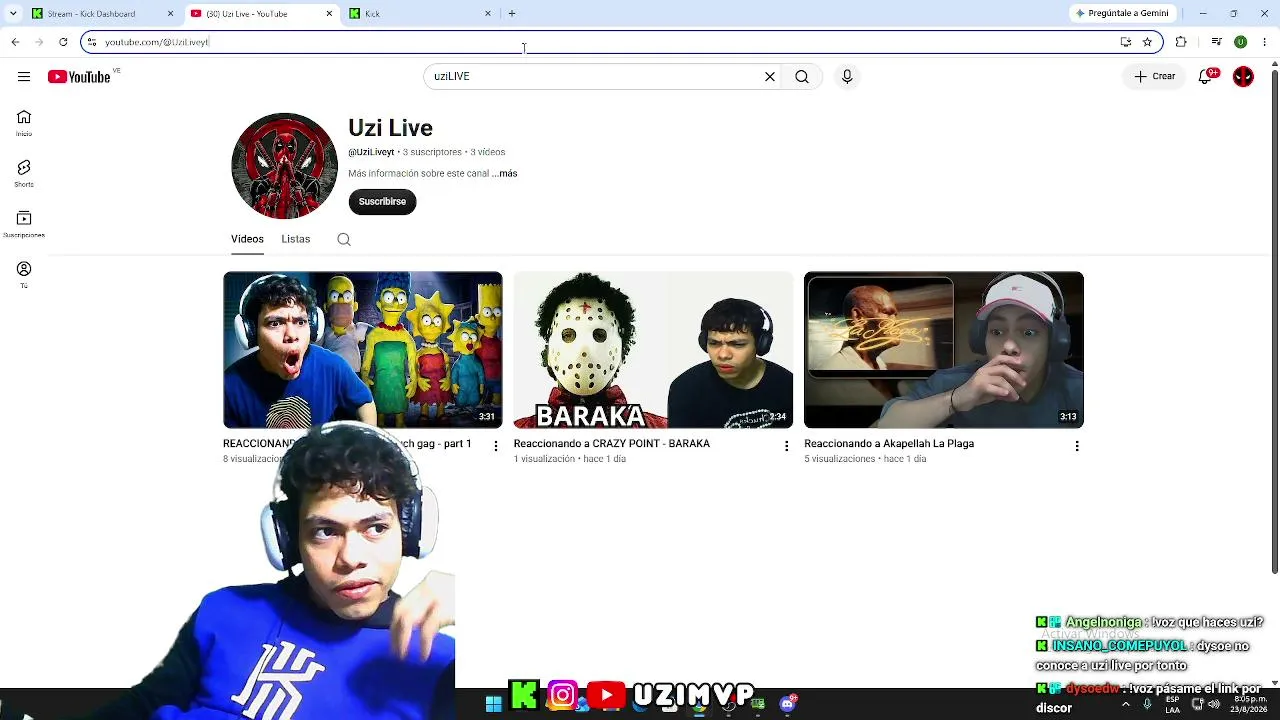
Task: Open the Chrome profile button
Action: pos(1240,42)
